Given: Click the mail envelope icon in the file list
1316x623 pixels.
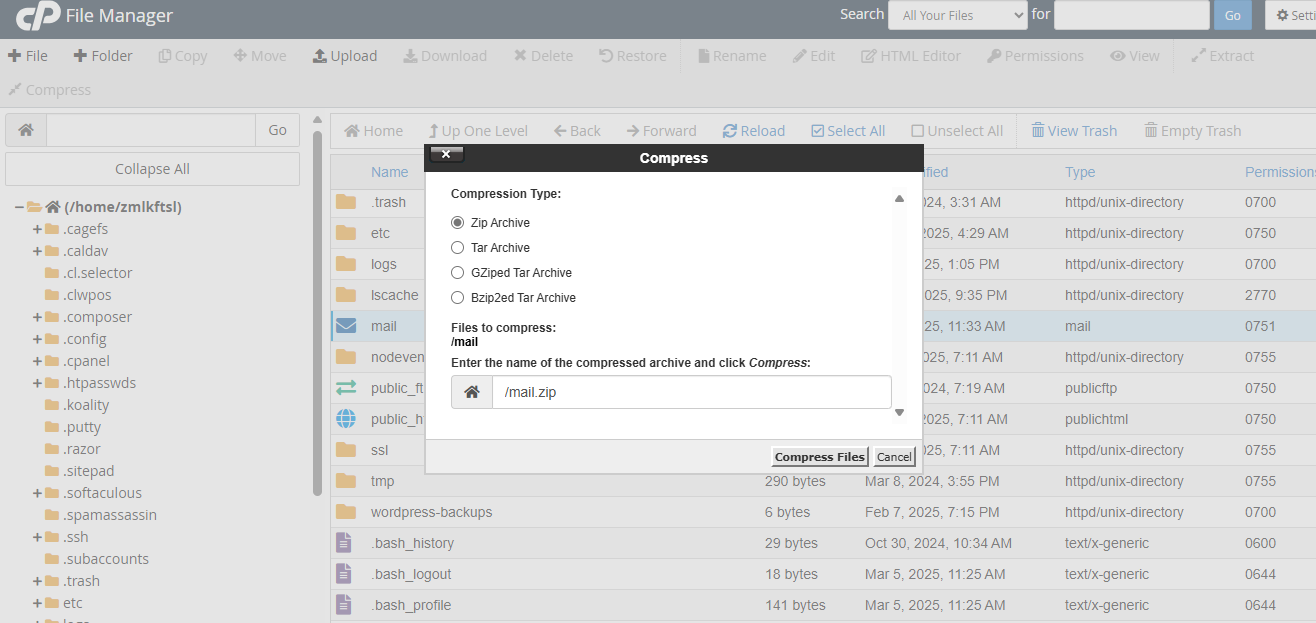Looking at the screenshot, I should coord(346,326).
